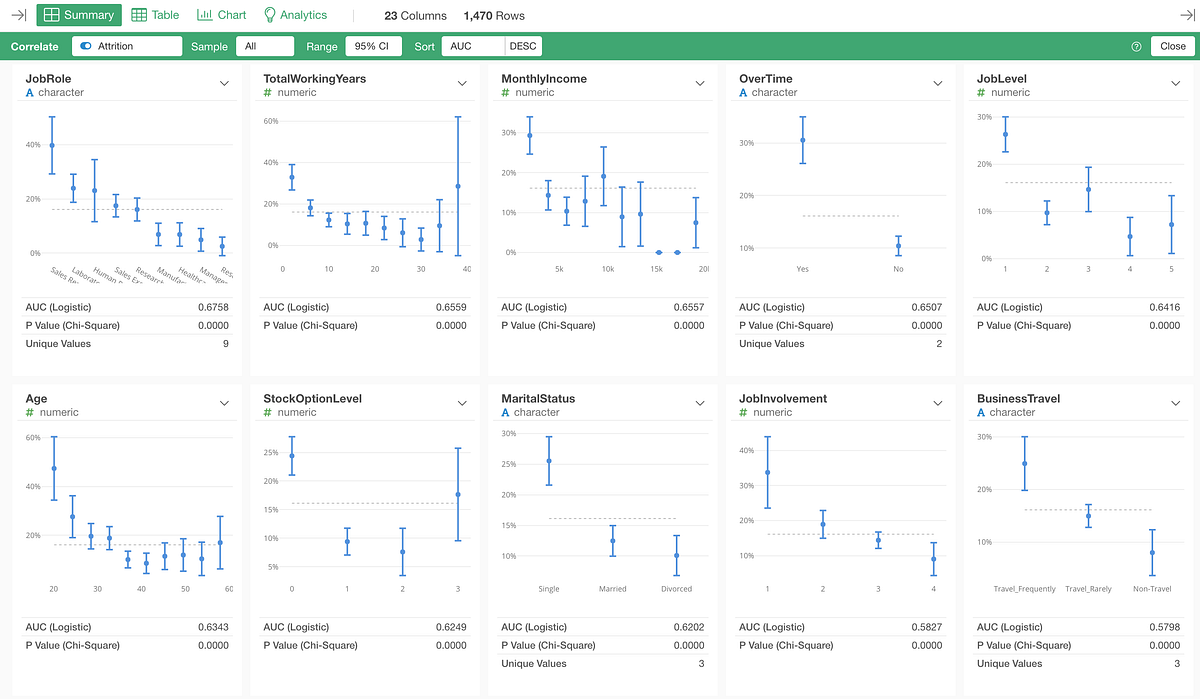1200x699 pixels.
Task: Click the AUC sort input field
Action: coord(472,46)
